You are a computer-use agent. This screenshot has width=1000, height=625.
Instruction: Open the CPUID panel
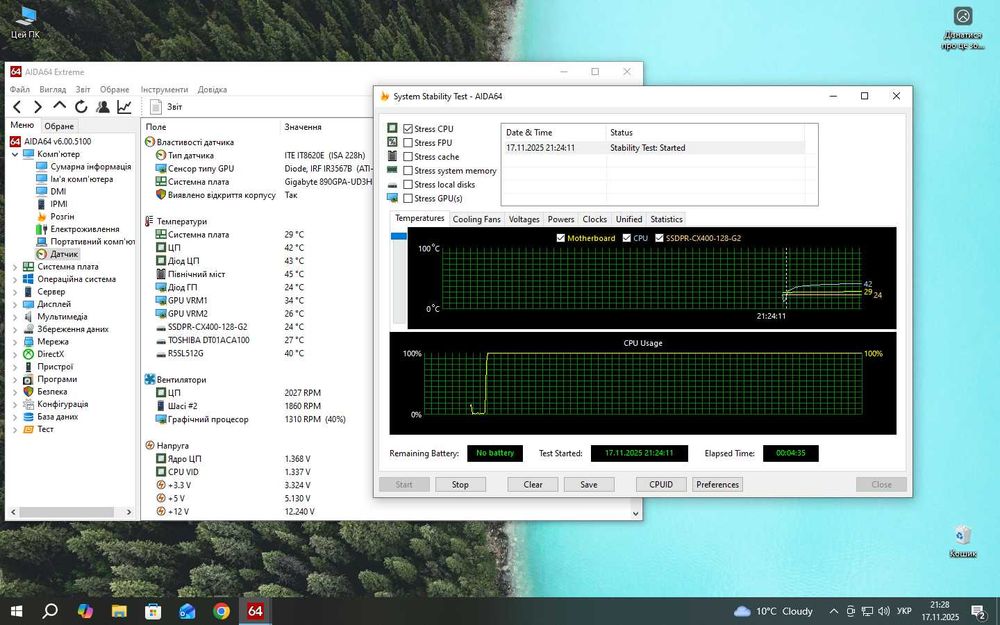(661, 485)
